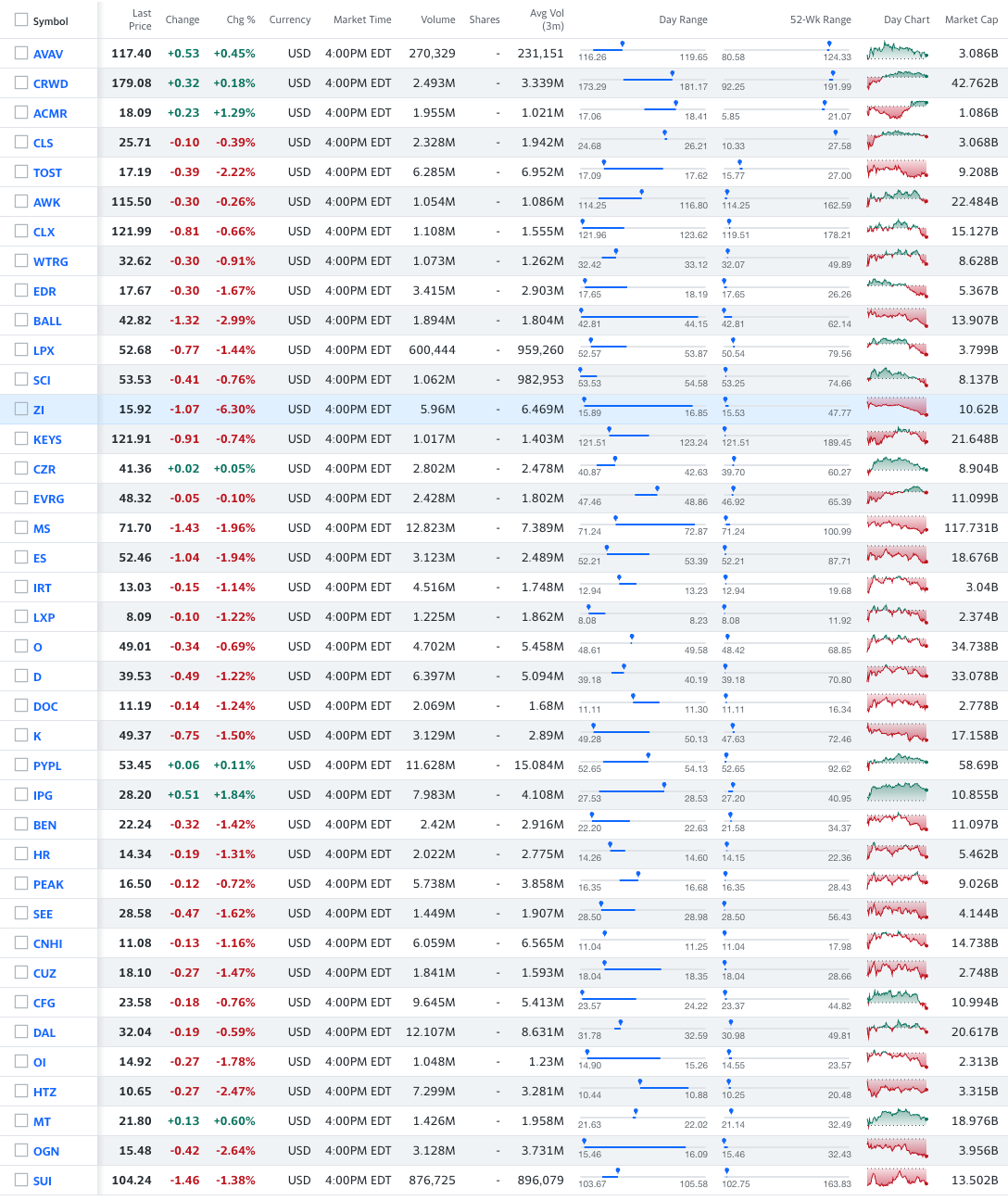
Task: Click the 12.823M volume value
Action: pos(431,528)
